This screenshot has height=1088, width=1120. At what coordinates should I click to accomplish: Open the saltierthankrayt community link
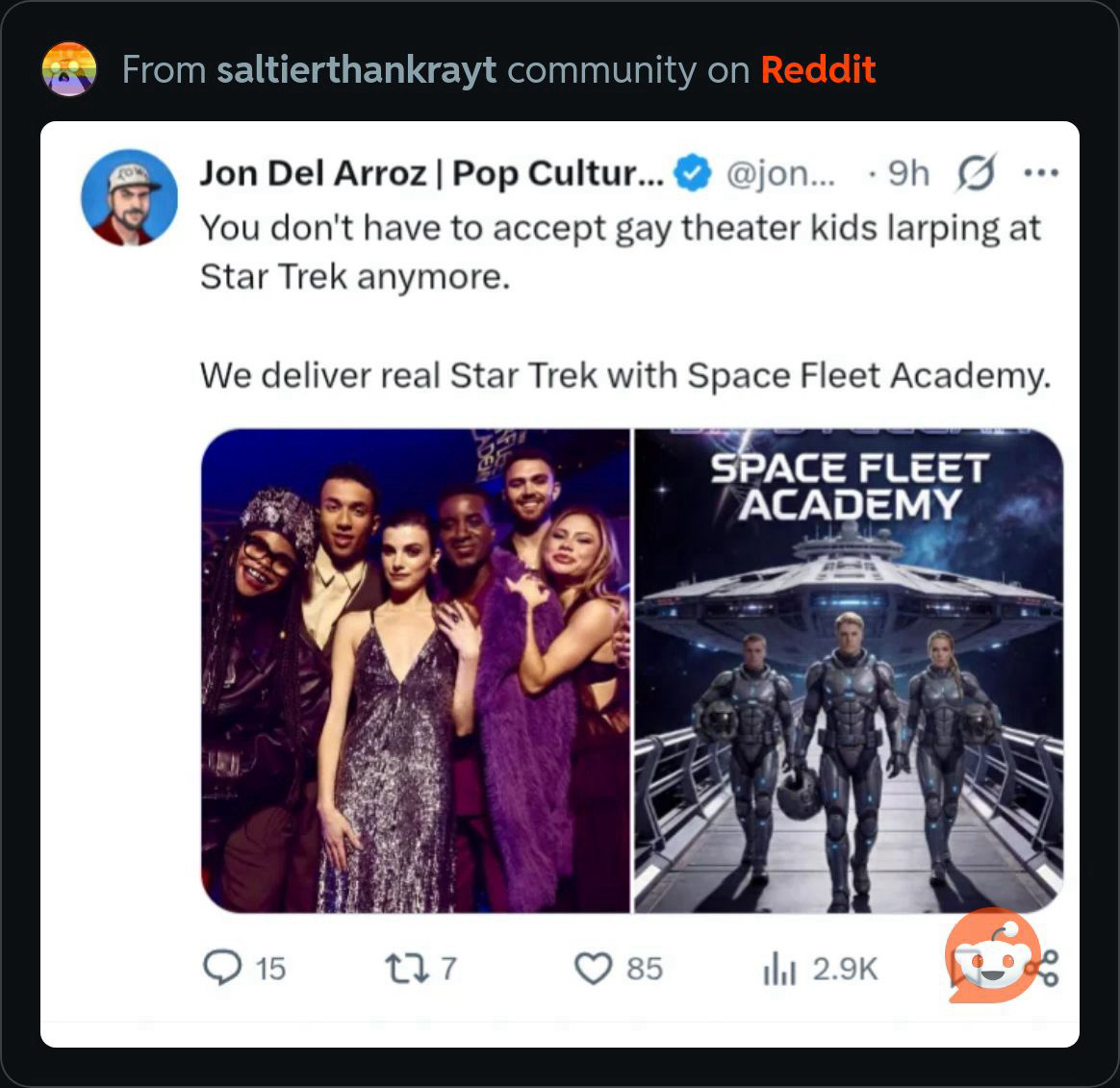tap(357, 69)
